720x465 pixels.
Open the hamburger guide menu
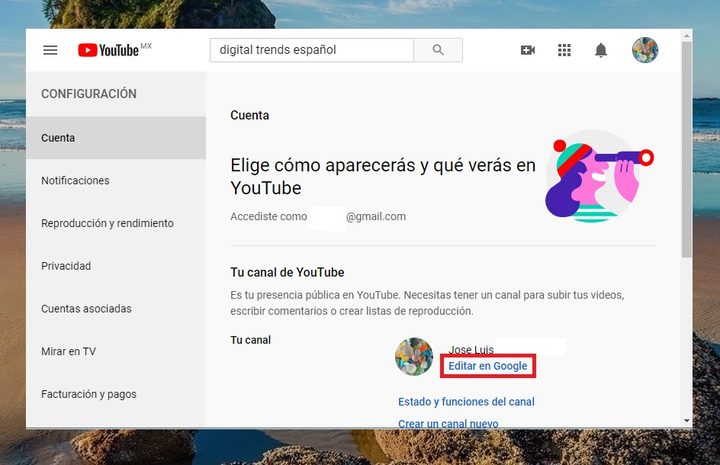[51, 50]
